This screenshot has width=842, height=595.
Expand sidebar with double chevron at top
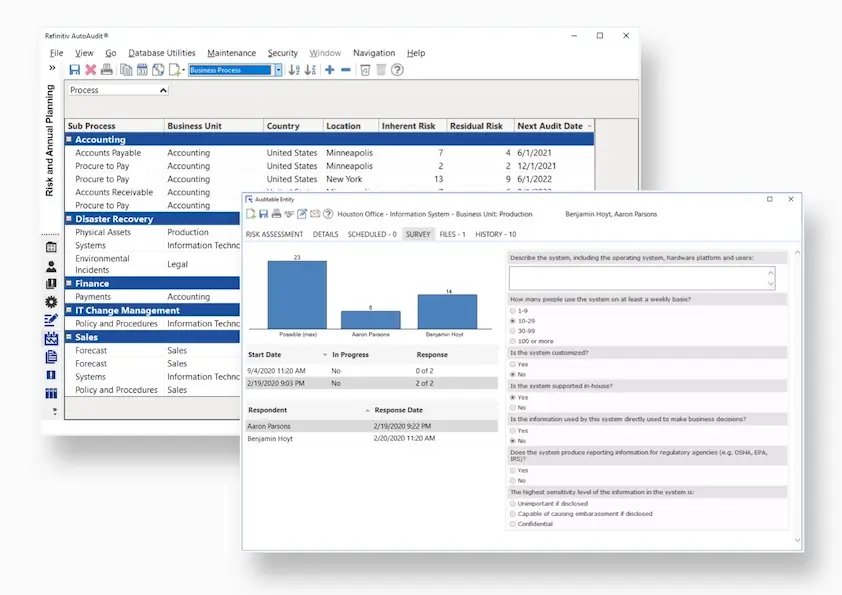coord(52,68)
